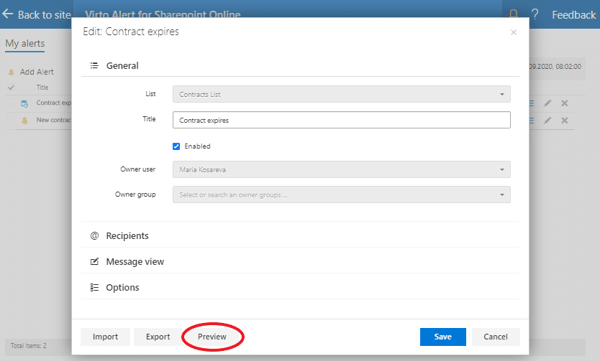Open the Owner user dropdown
Screen dimensions: 600x361
(x=341, y=170)
